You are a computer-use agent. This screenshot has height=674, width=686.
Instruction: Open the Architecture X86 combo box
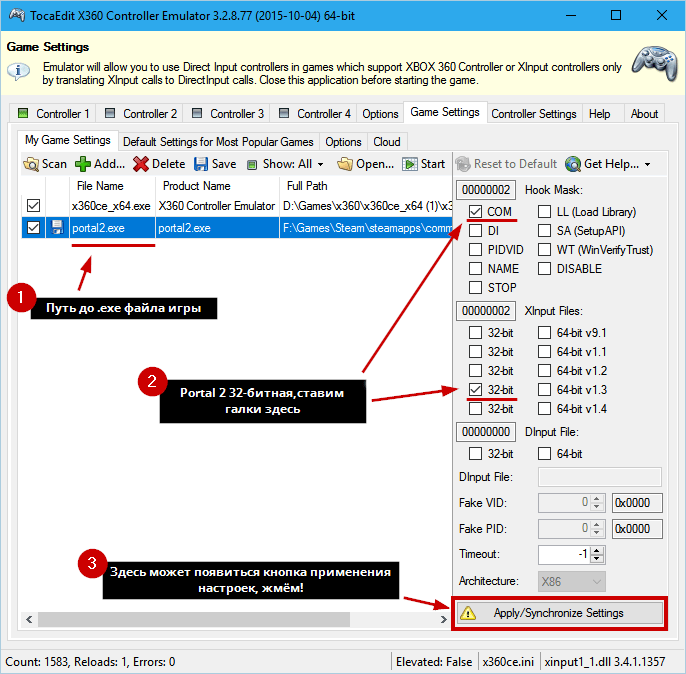click(x=571, y=582)
